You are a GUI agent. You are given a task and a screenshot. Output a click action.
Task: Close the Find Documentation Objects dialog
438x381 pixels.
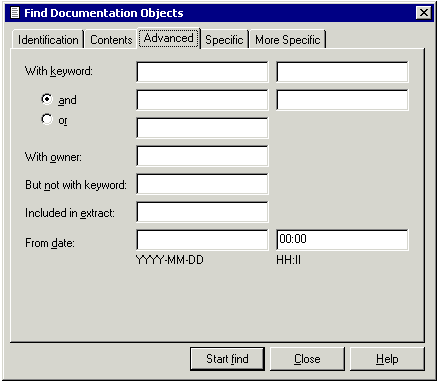click(424, 13)
